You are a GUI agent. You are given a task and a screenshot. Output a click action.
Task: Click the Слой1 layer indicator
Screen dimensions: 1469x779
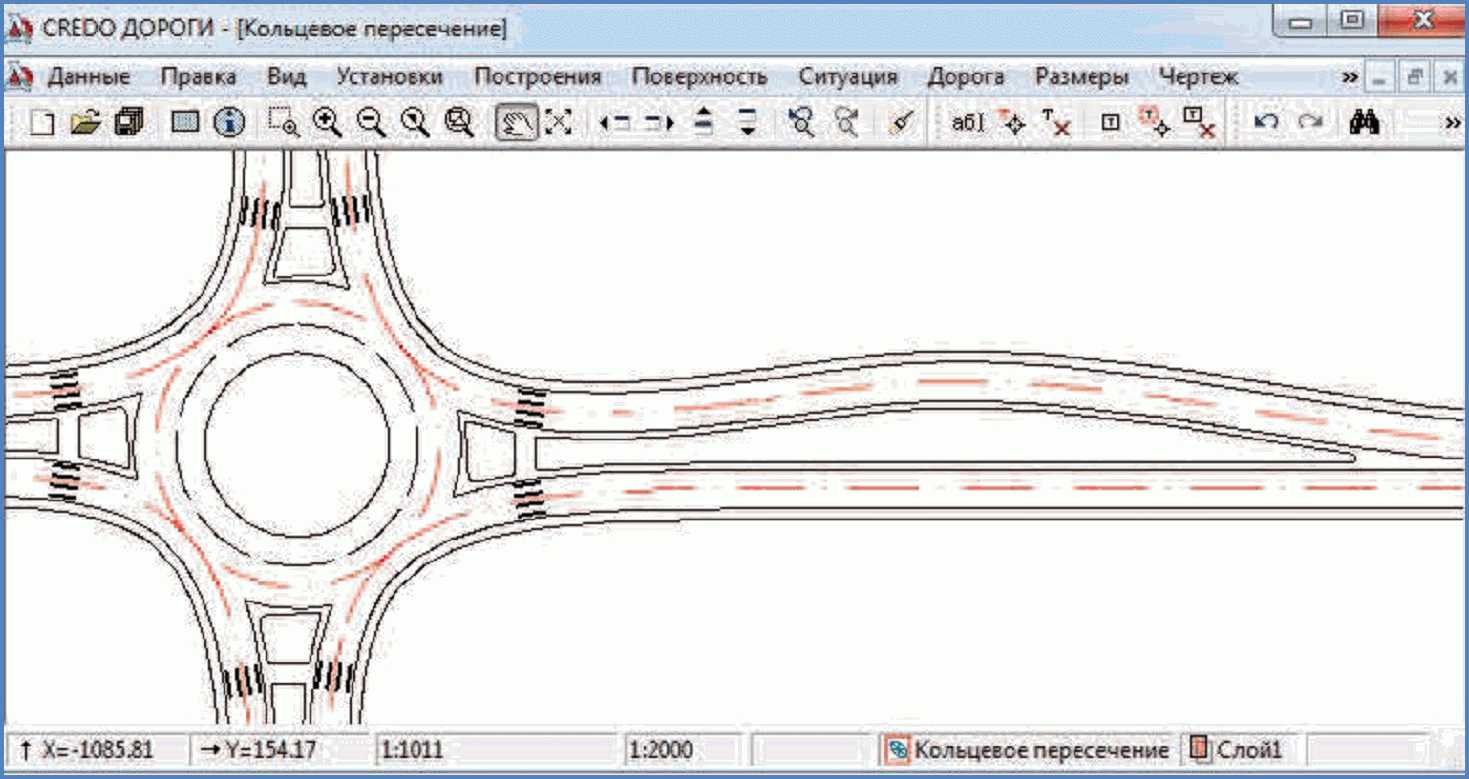1238,750
